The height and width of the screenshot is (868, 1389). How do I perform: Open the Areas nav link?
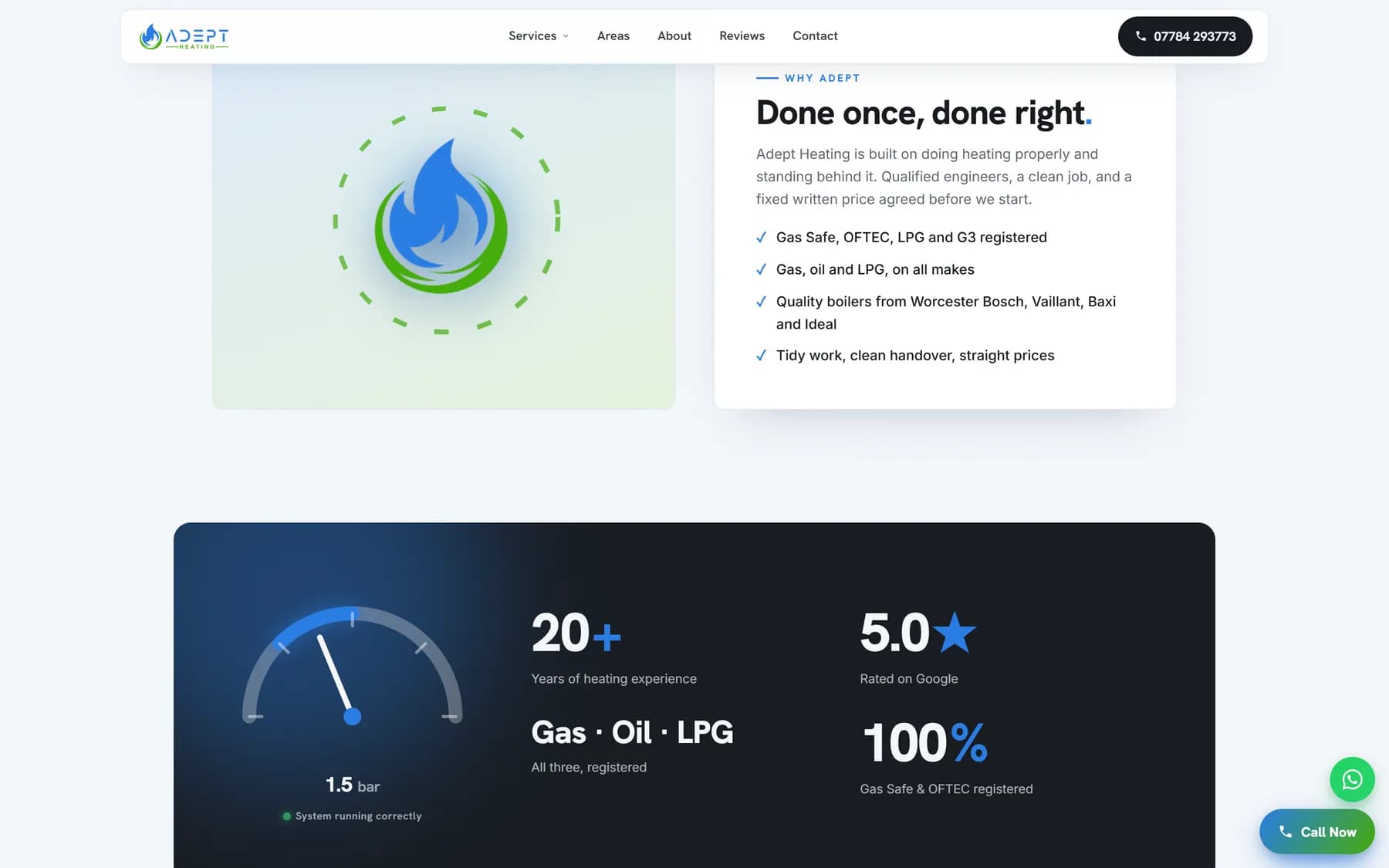click(613, 35)
